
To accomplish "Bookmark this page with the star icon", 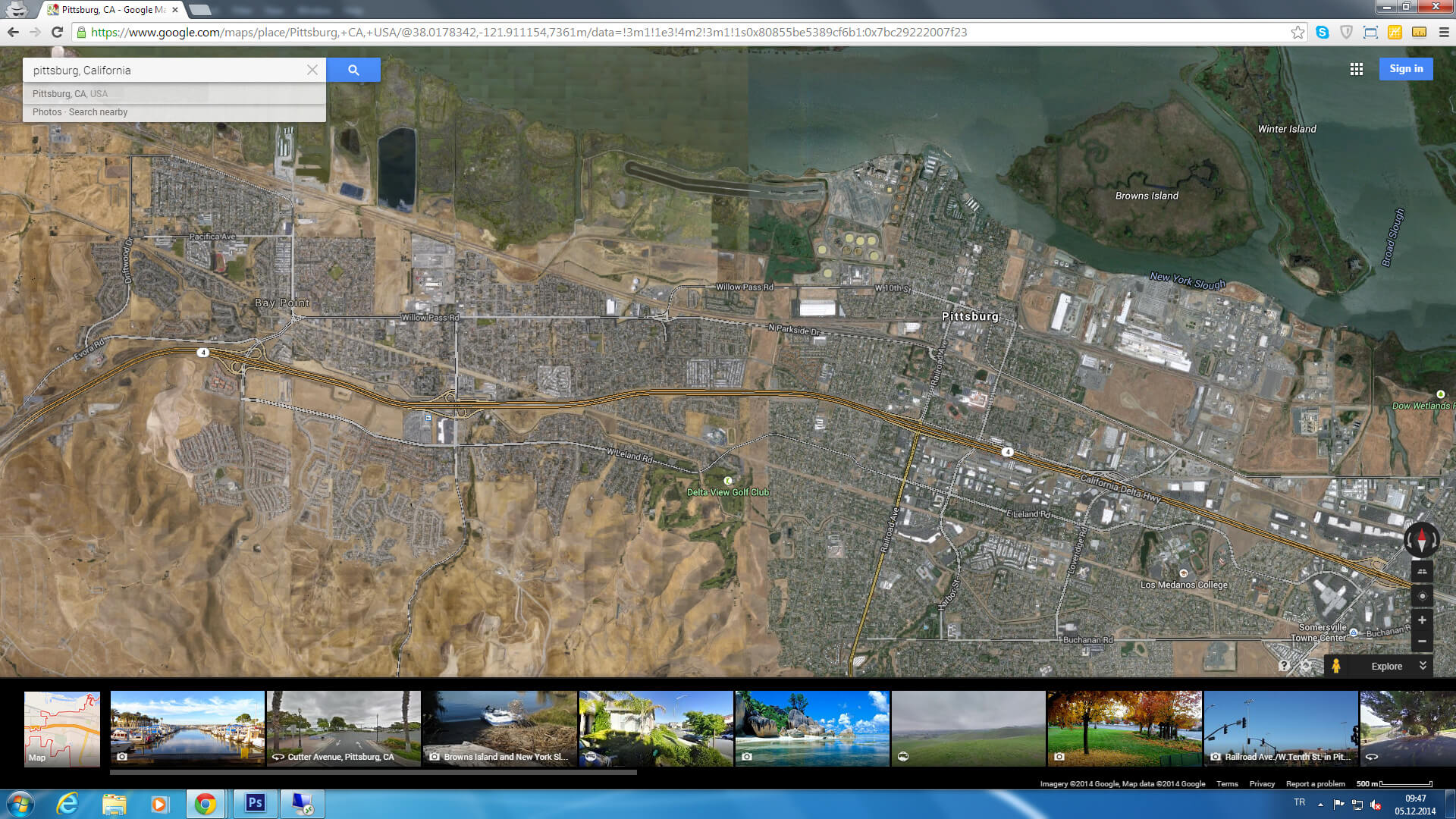I will click(x=1298, y=32).
